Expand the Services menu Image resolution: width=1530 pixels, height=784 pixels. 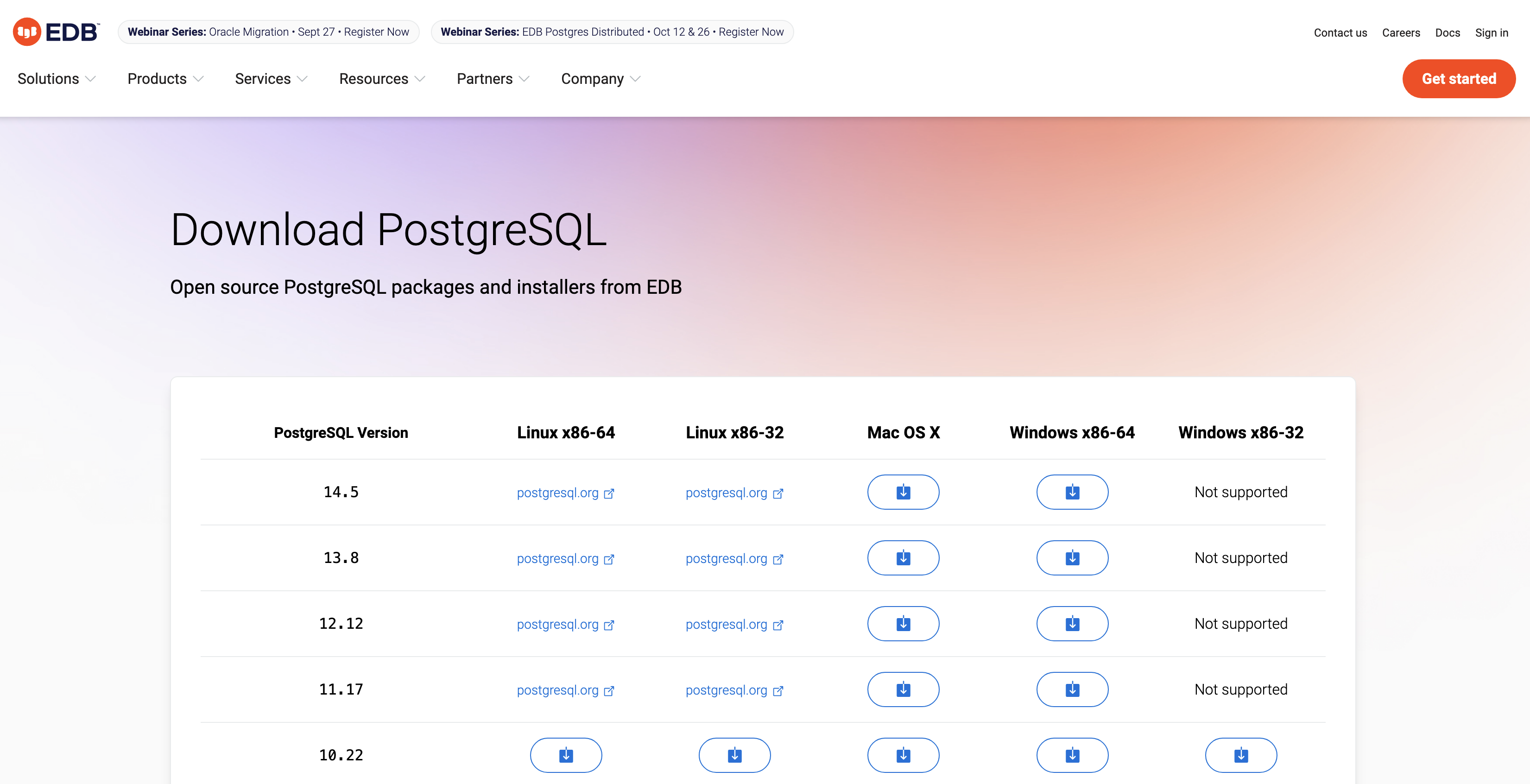pos(272,79)
